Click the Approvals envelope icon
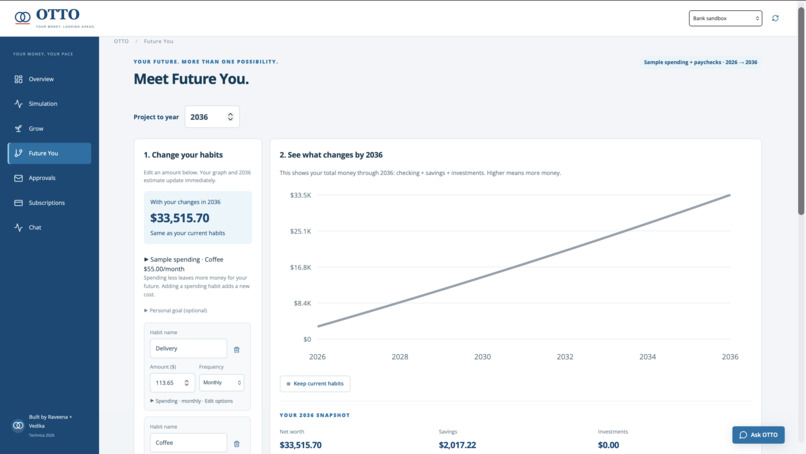The height and width of the screenshot is (454, 806). point(19,178)
